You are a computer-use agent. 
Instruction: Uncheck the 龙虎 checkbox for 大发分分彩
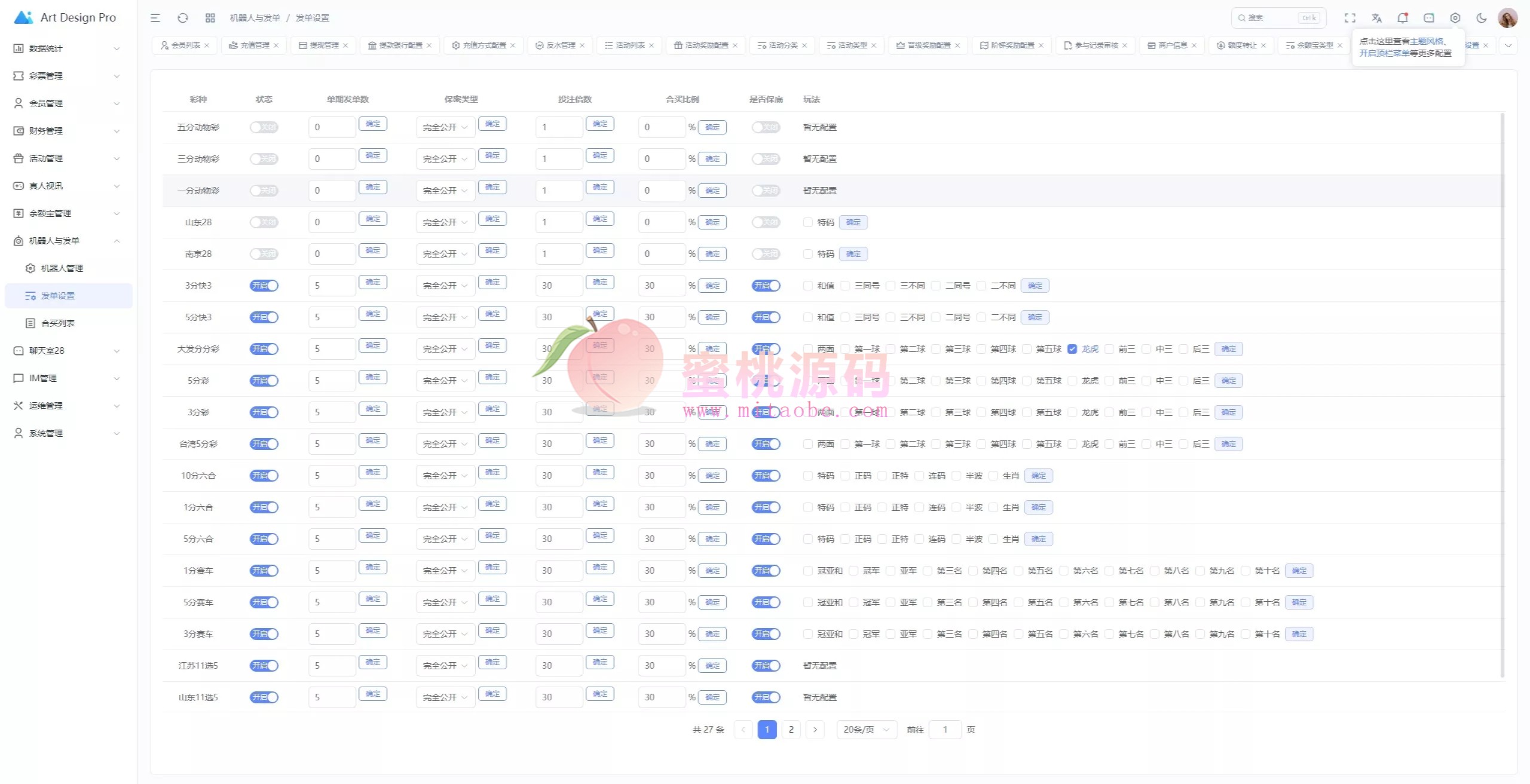pos(1072,349)
